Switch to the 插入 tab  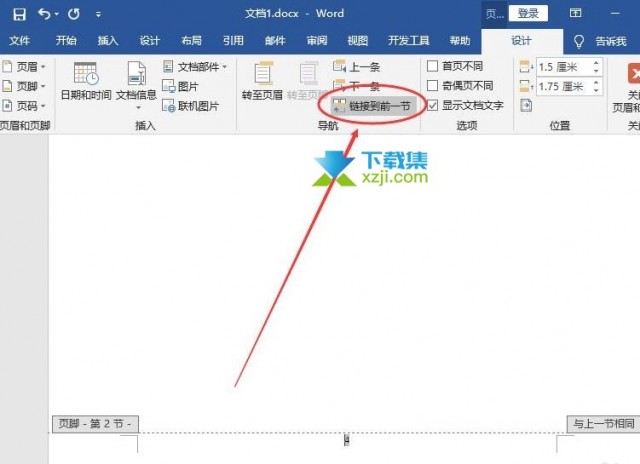coord(108,41)
